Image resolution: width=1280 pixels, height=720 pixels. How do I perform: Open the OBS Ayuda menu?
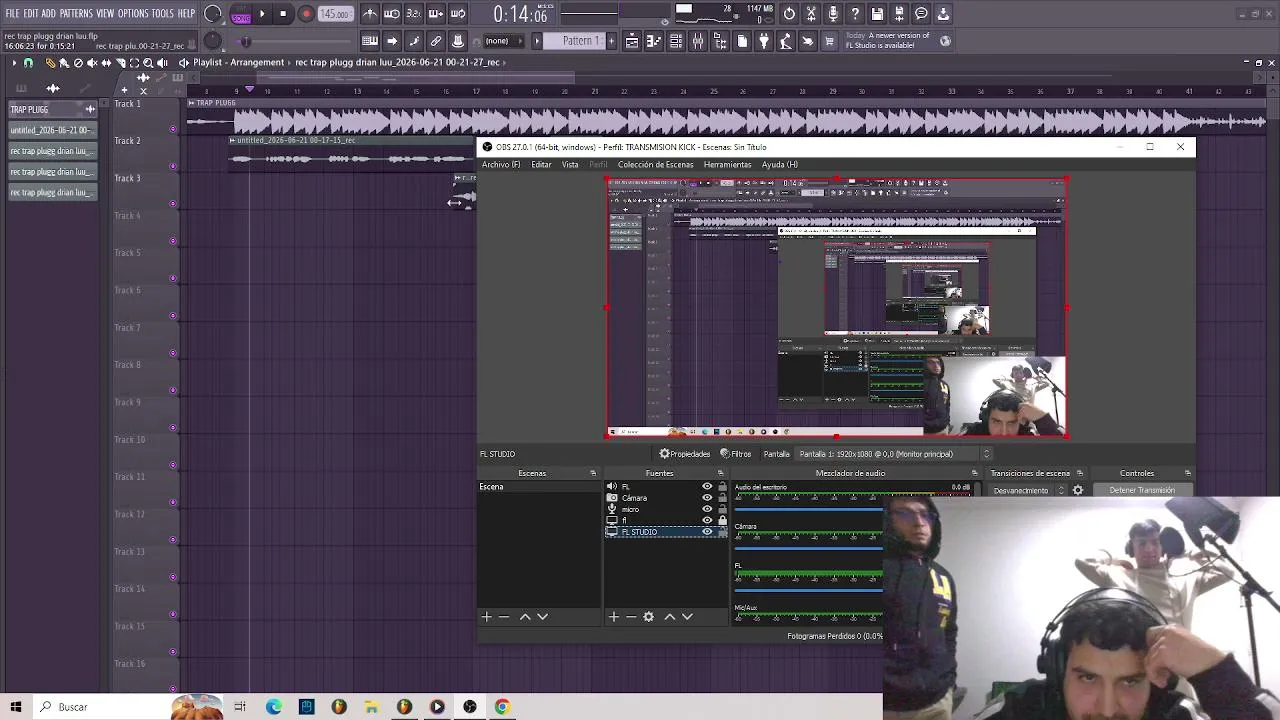pos(780,165)
